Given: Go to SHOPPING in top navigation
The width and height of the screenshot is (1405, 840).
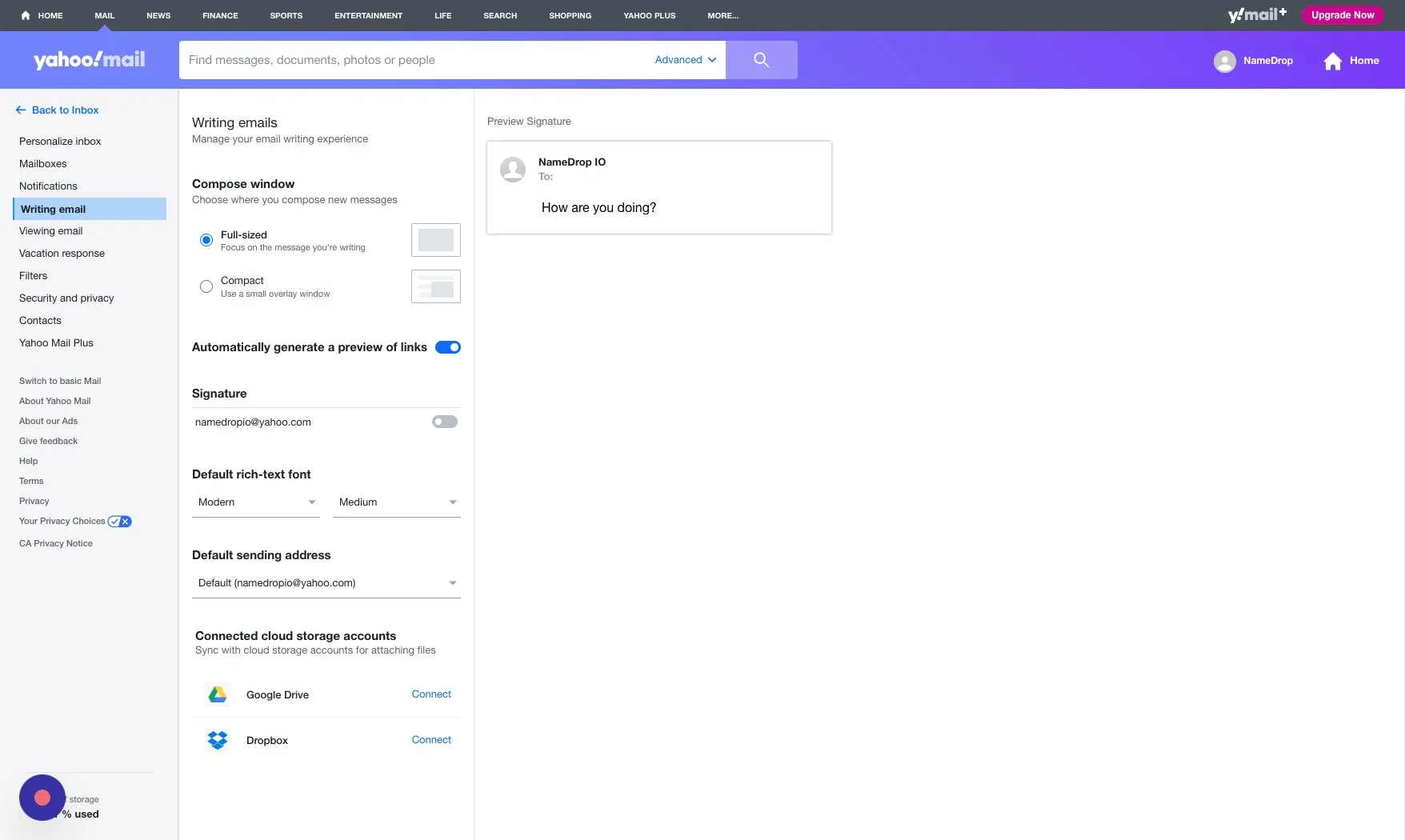Looking at the screenshot, I should coord(570,15).
